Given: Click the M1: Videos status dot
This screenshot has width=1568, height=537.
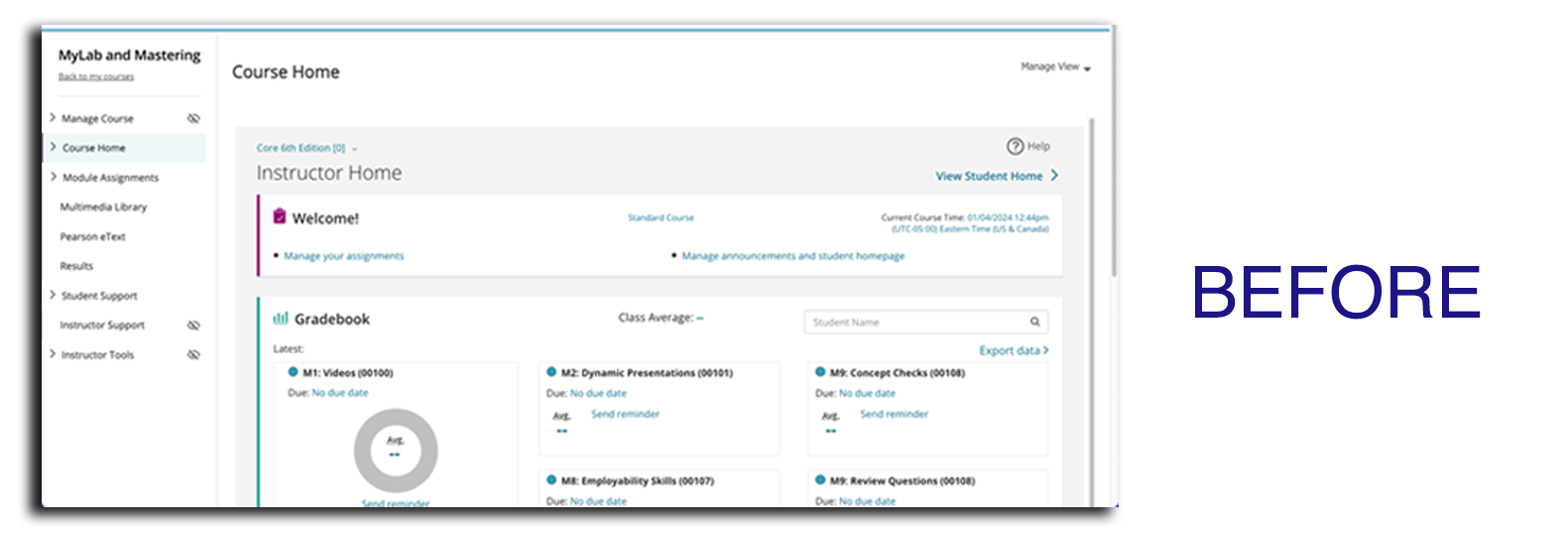Looking at the screenshot, I should [x=293, y=372].
